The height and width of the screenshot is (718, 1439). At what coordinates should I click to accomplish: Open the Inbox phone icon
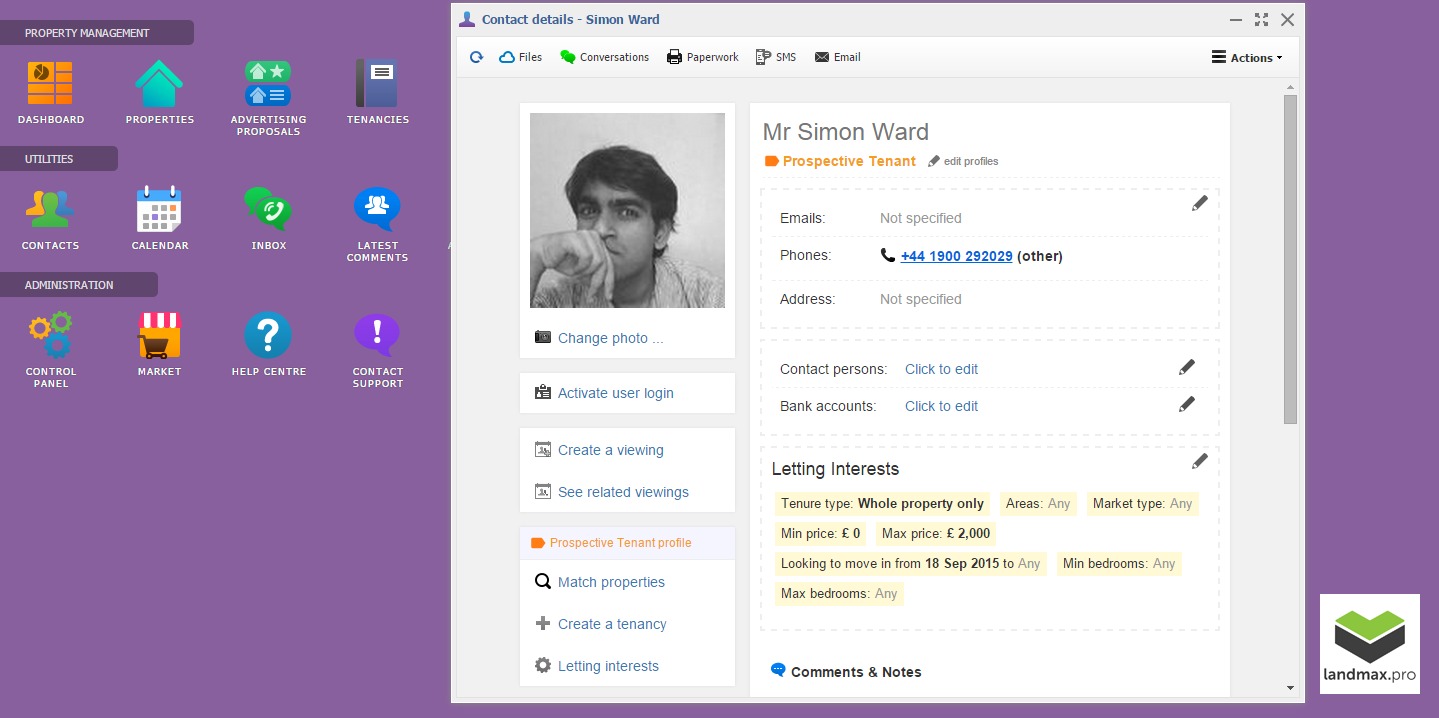(x=268, y=210)
